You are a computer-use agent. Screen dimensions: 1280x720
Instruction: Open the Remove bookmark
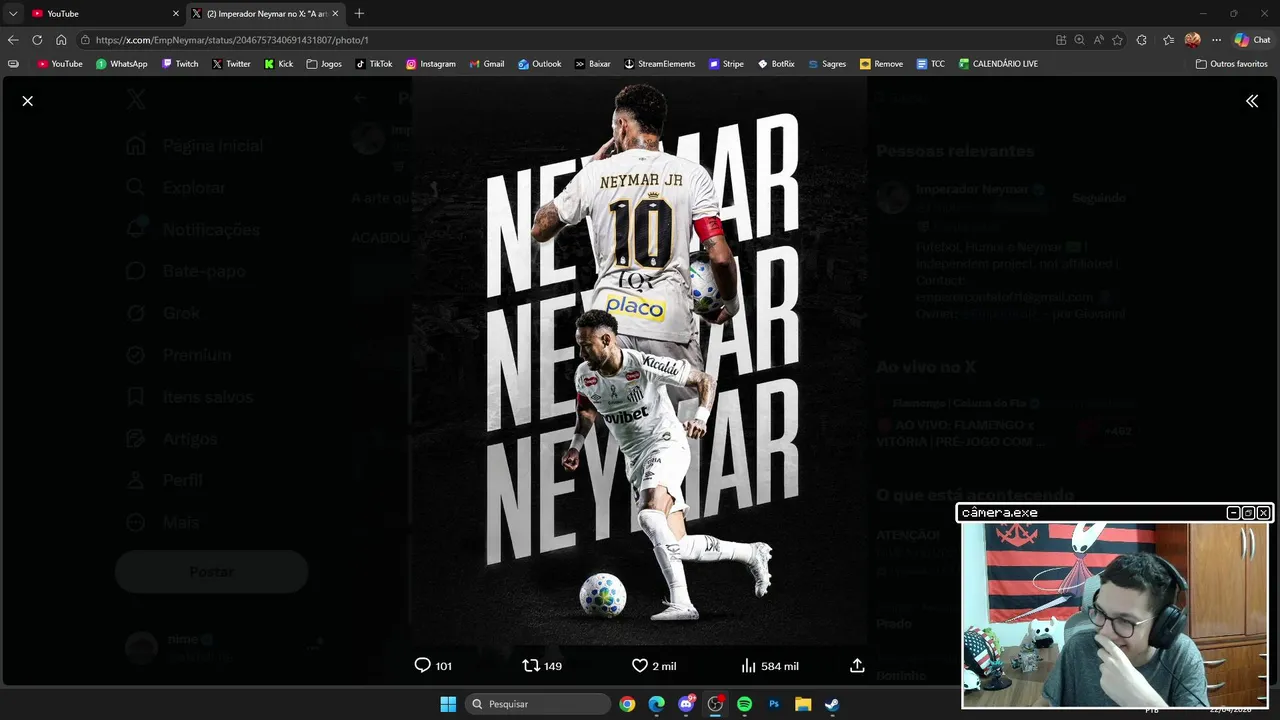881,63
